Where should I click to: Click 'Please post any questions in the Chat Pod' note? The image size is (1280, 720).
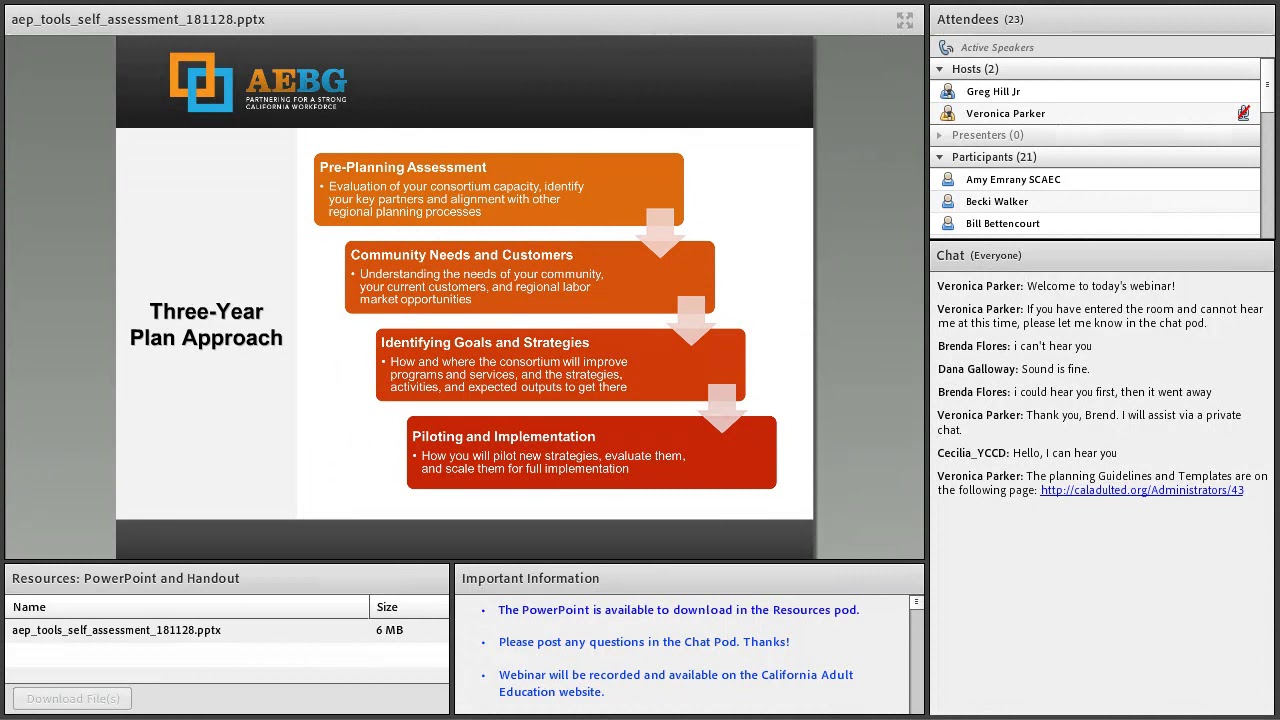(644, 642)
